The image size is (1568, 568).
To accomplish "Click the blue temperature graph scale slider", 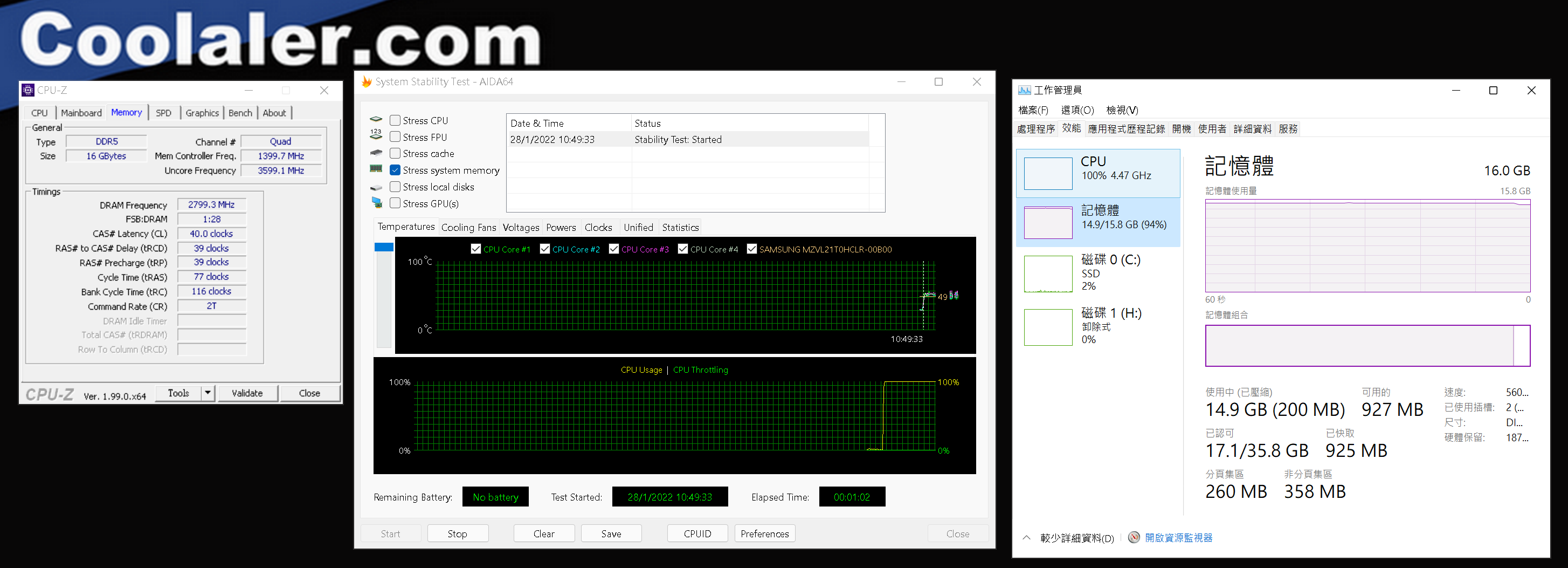I will pos(384,247).
